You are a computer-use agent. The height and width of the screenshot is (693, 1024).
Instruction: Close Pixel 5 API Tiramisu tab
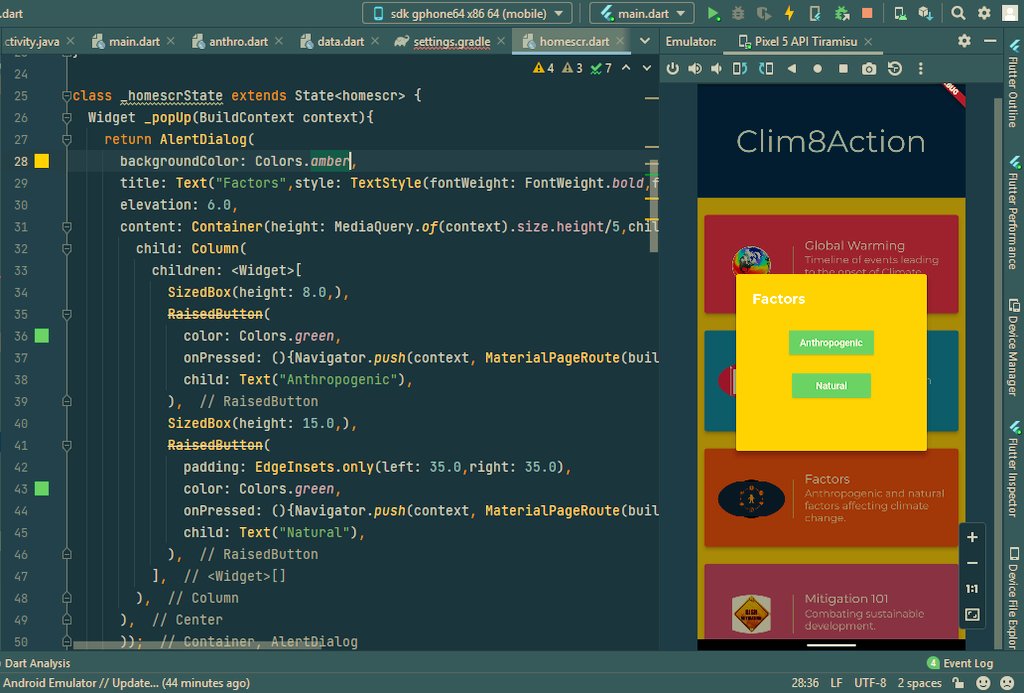pyautogui.click(x=868, y=41)
